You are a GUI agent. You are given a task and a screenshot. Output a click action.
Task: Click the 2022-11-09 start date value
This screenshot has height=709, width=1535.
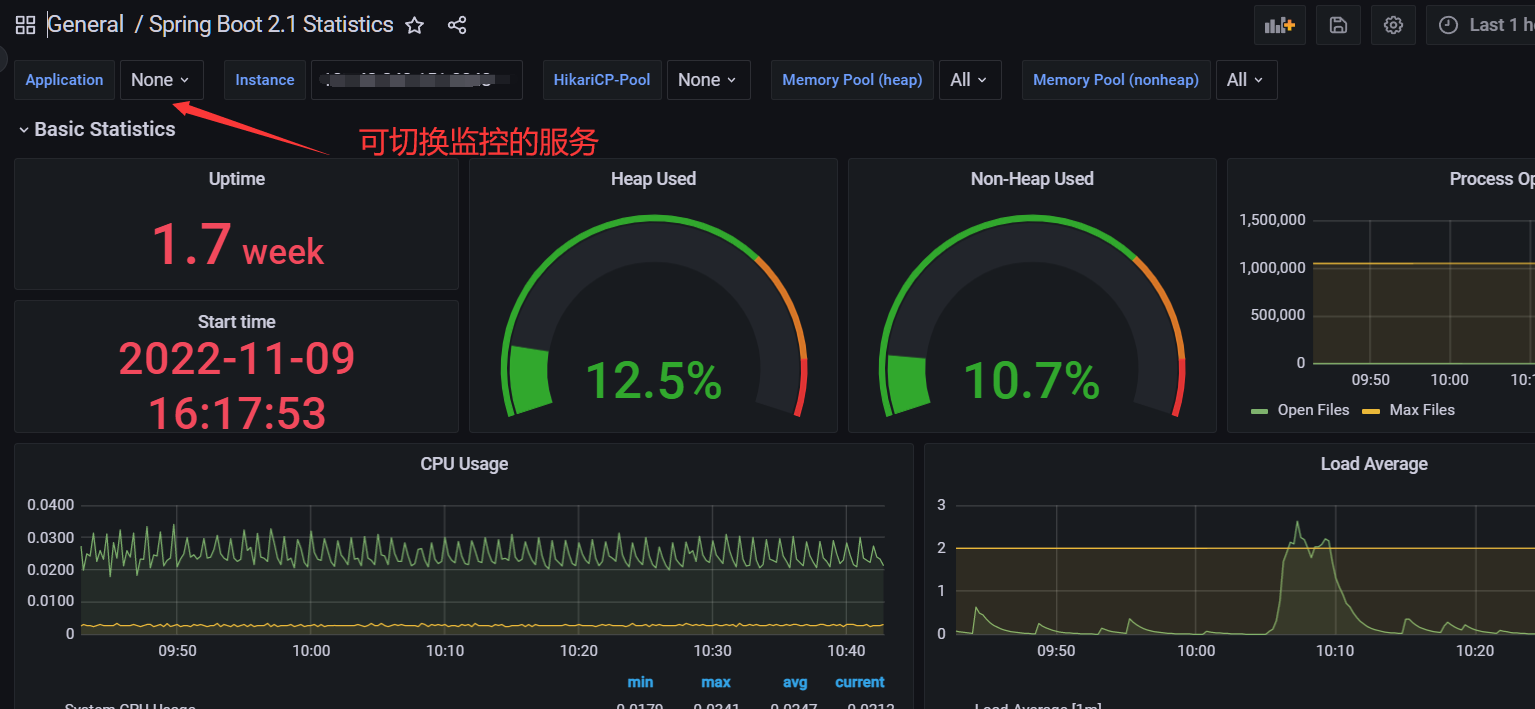(237, 358)
